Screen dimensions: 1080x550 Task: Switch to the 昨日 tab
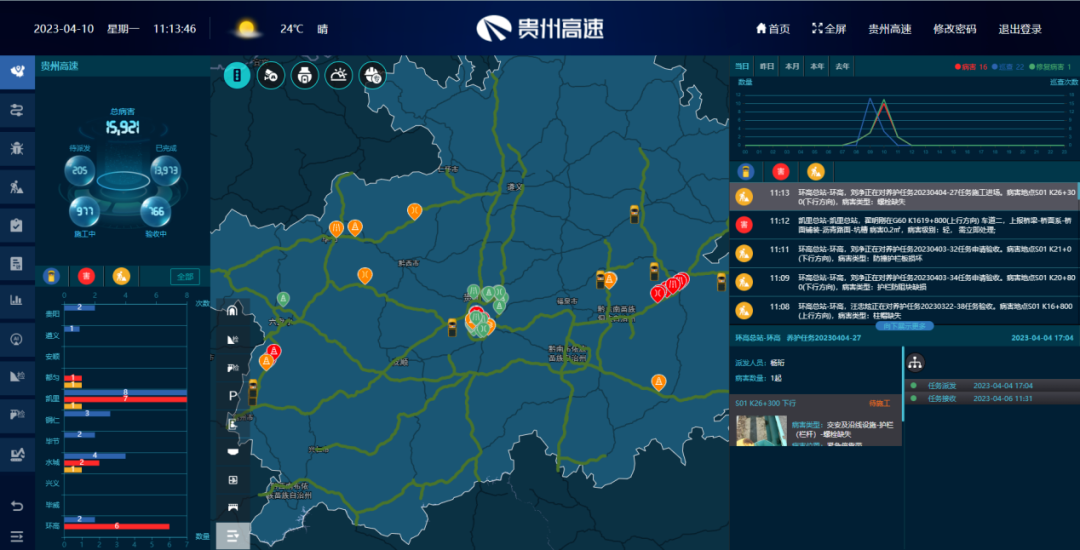pos(766,66)
